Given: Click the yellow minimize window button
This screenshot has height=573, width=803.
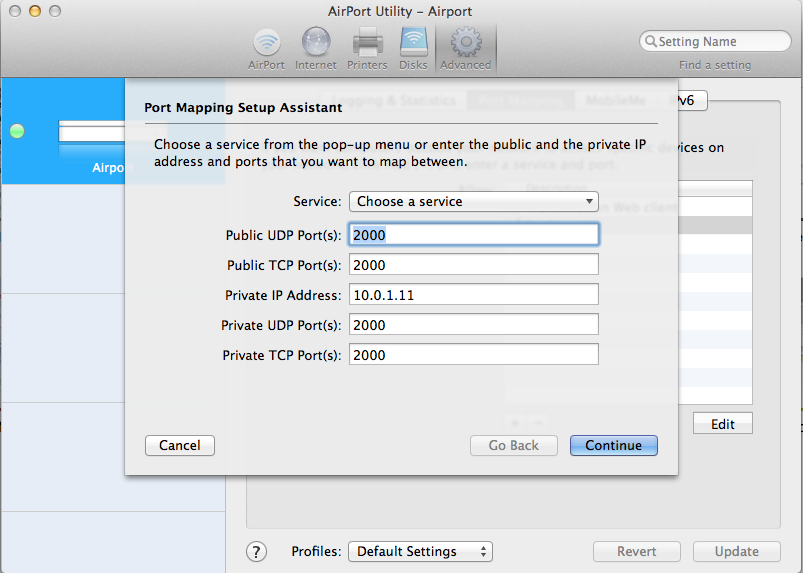Looking at the screenshot, I should [35, 11].
